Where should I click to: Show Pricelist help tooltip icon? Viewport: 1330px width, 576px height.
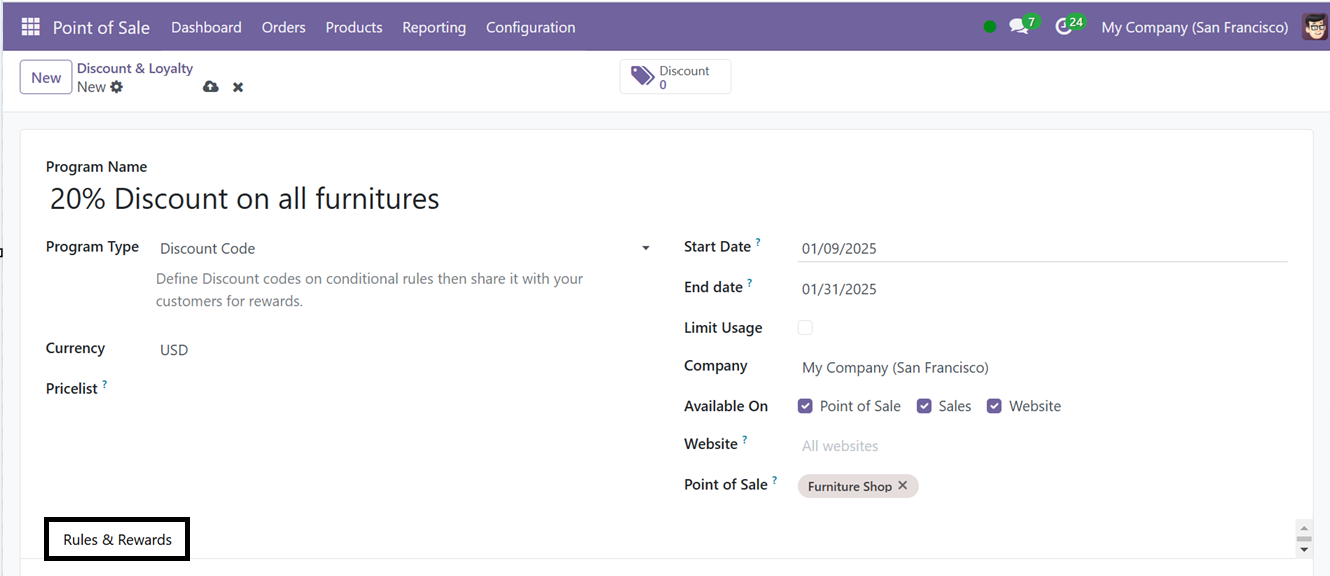(x=105, y=384)
